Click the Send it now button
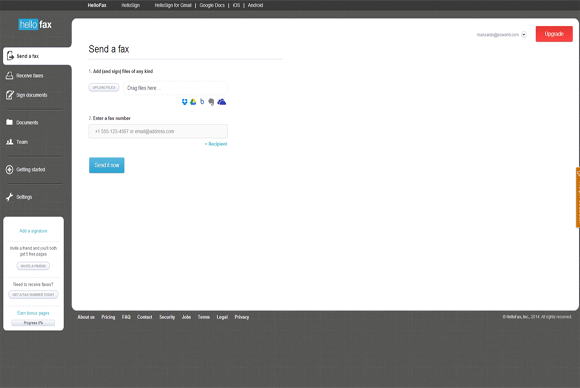The image size is (580, 388). pos(107,165)
